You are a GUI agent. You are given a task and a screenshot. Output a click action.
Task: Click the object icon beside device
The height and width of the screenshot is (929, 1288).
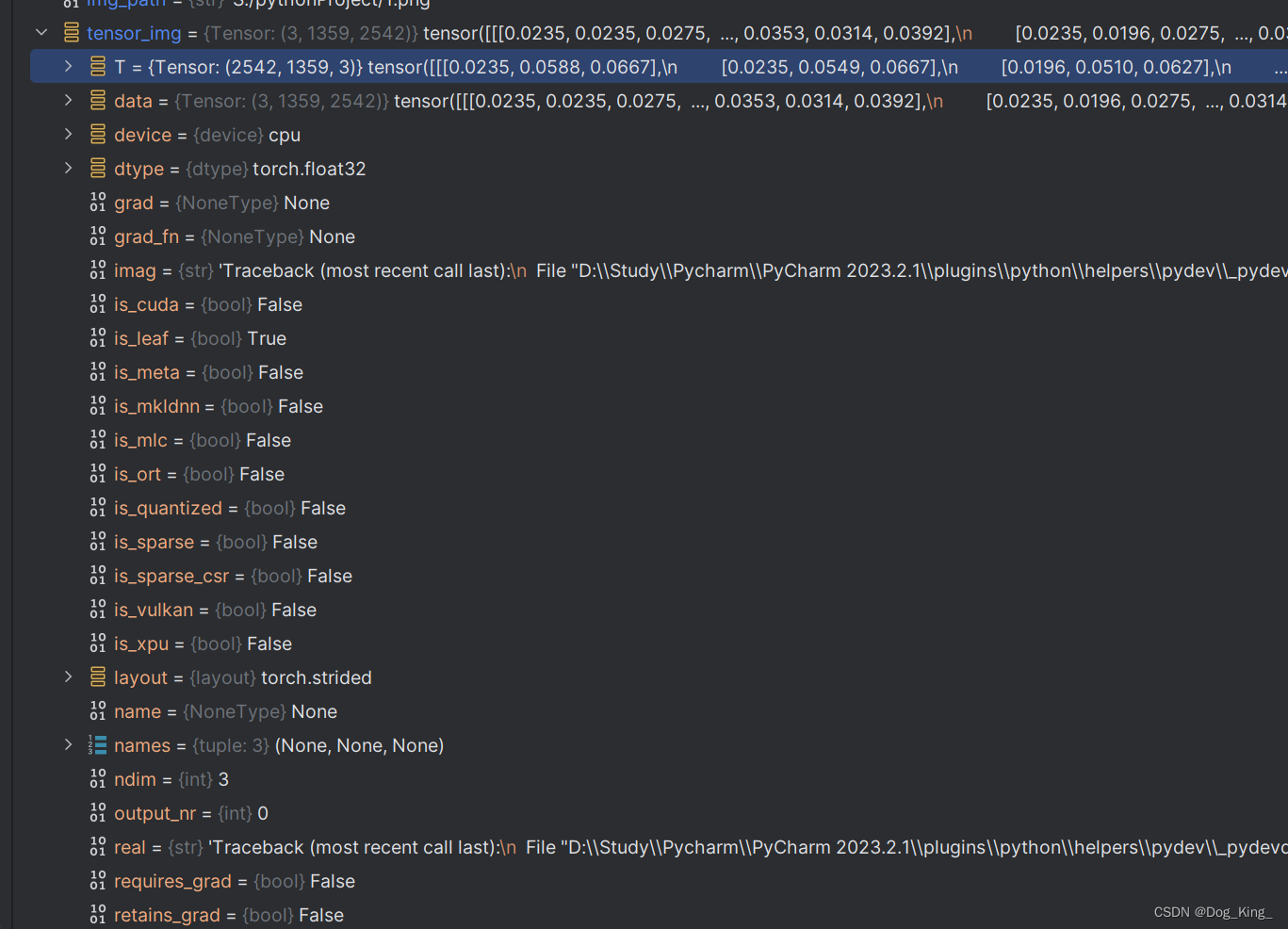[x=98, y=135]
